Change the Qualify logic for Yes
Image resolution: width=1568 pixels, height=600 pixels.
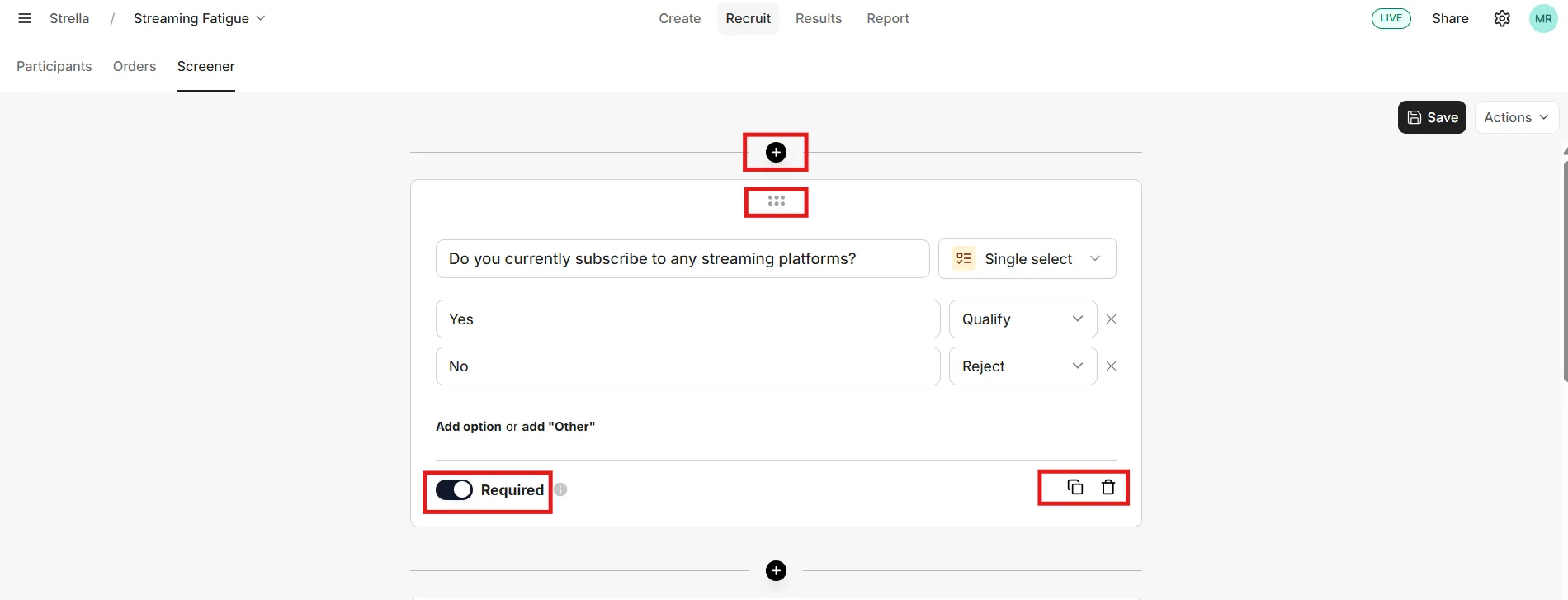click(1023, 319)
